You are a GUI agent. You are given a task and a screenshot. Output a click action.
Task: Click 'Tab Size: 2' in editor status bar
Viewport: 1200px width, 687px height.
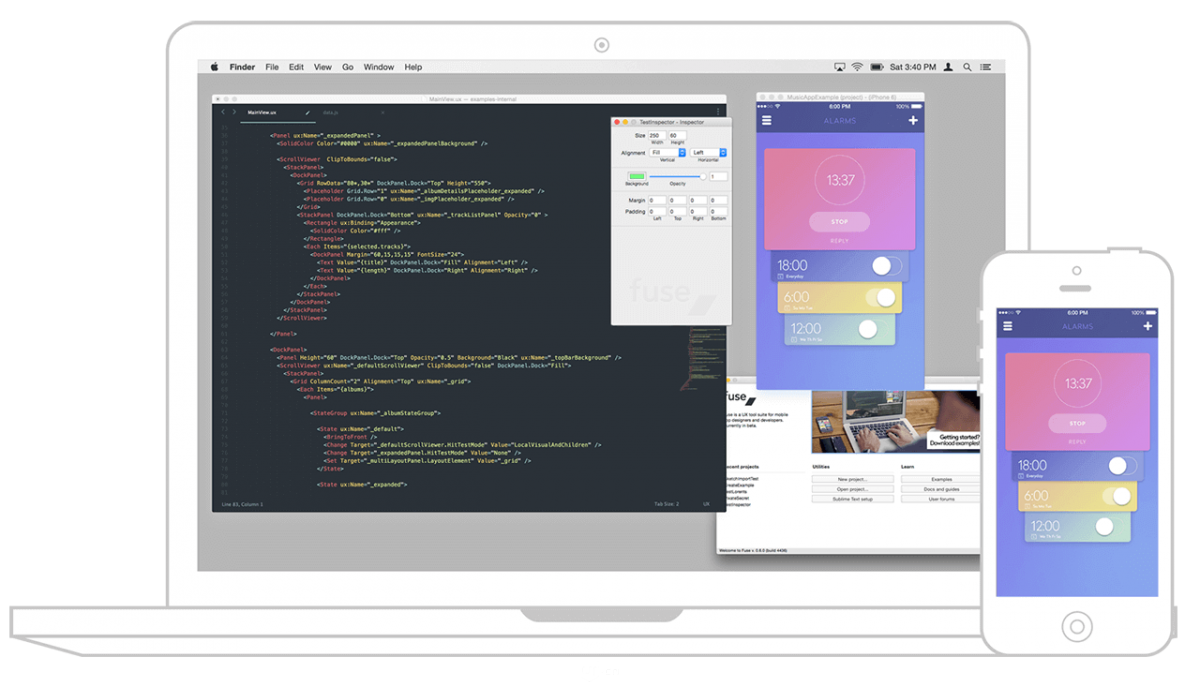667,504
